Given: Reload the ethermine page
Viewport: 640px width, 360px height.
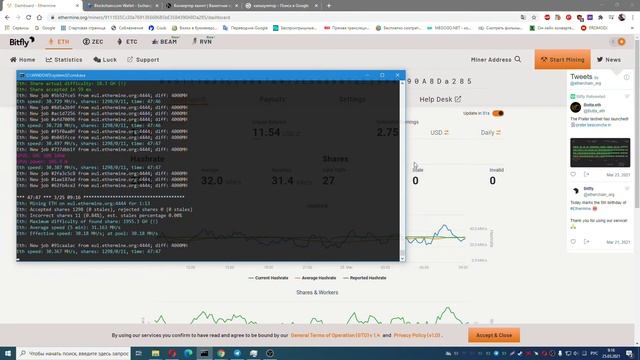Looking at the screenshot, I should pos(29,17).
